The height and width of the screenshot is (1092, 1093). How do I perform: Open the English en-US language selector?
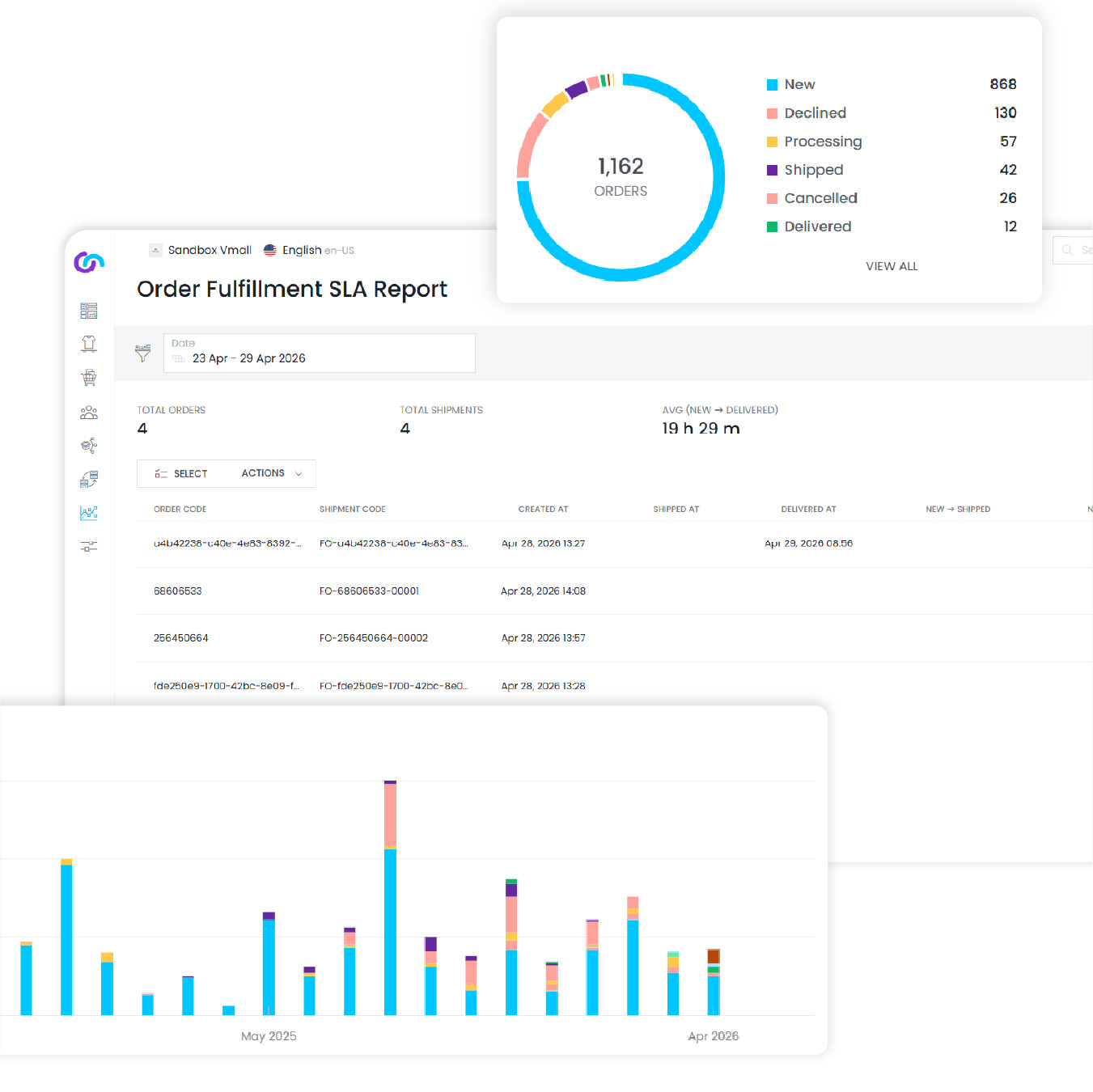(309, 250)
